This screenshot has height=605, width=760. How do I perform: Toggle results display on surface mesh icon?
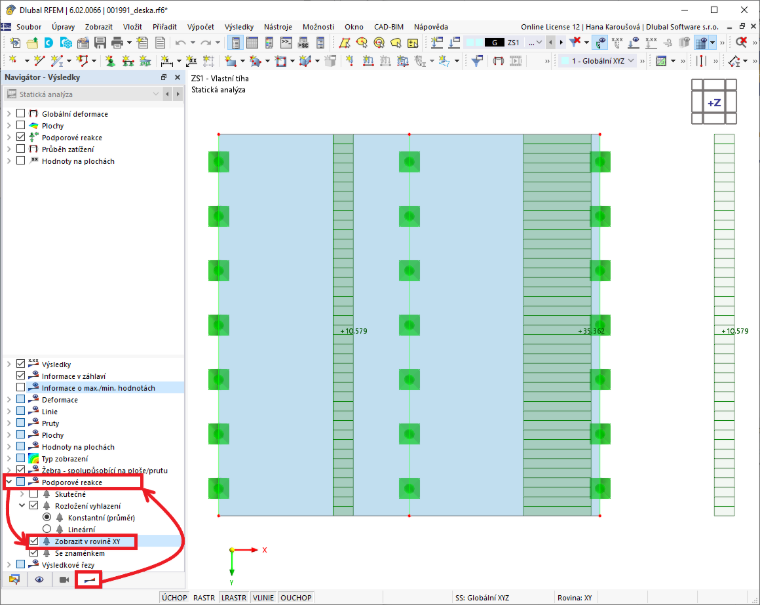702,43
